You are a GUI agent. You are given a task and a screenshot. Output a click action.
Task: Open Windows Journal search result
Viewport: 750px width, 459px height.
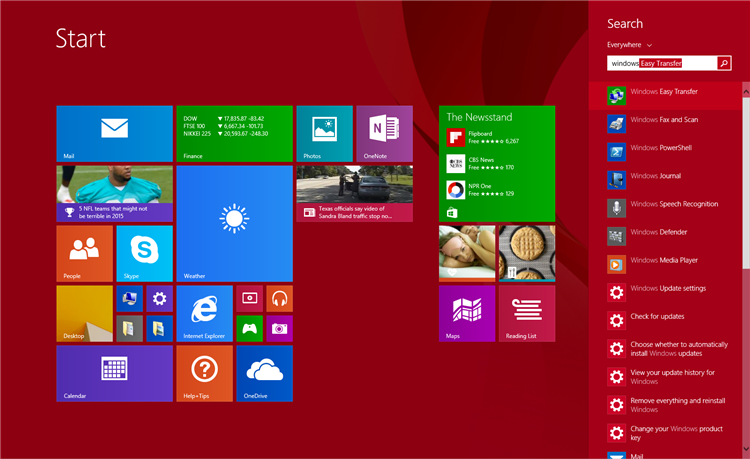[x=665, y=180]
